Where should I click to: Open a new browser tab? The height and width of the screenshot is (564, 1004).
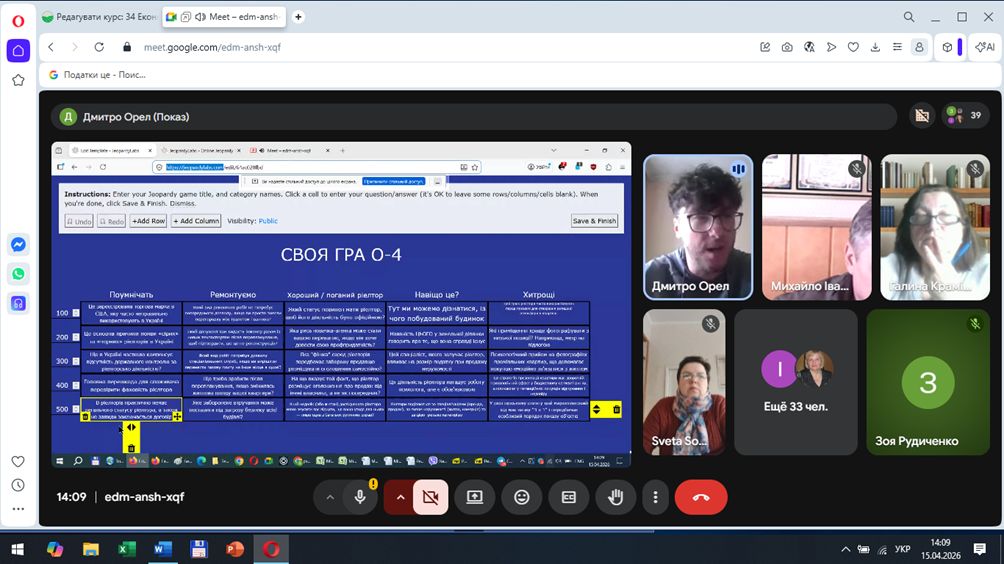(x=298, y=17)
